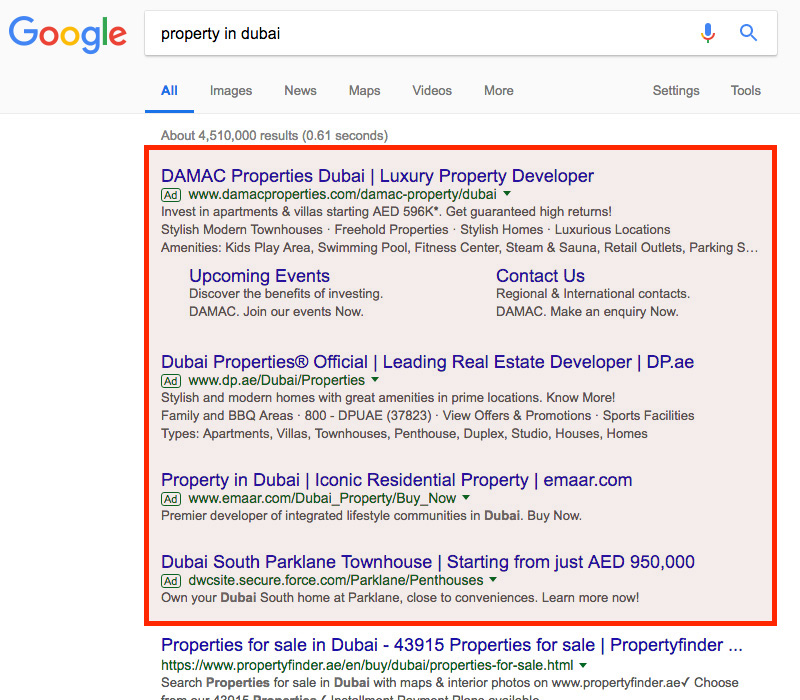Expand the dropdown arrow after the dwcsite.secure.force.com URL
Viewport: 800px width, 700px height.
(x=493, y=580)
